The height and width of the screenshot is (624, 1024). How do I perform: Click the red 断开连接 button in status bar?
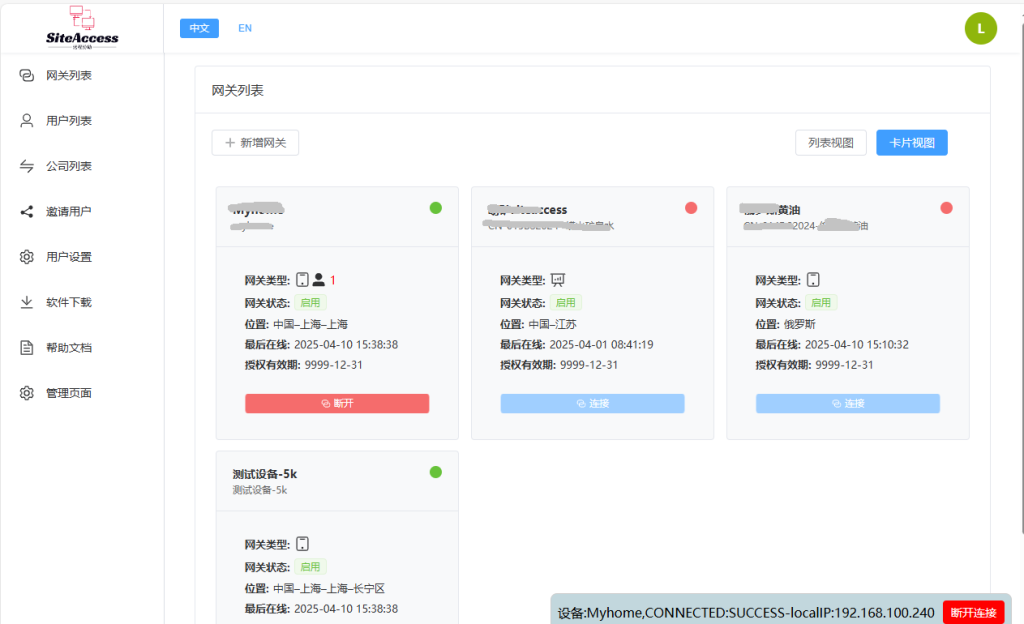[972, 612]
